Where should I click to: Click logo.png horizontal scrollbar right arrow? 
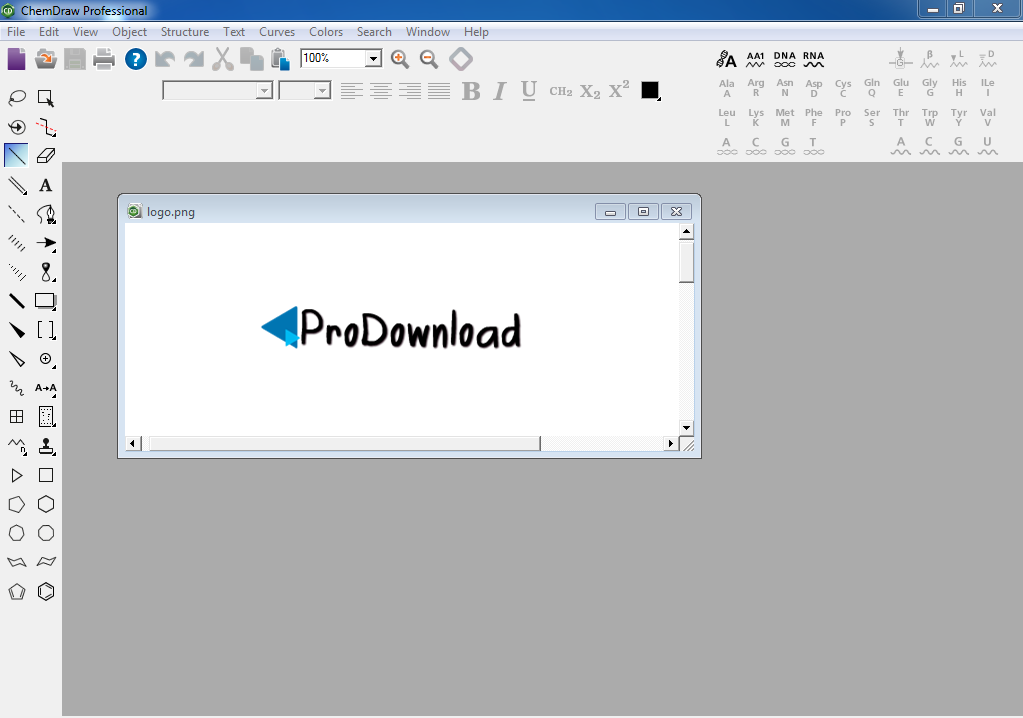(x=671, y=443)
